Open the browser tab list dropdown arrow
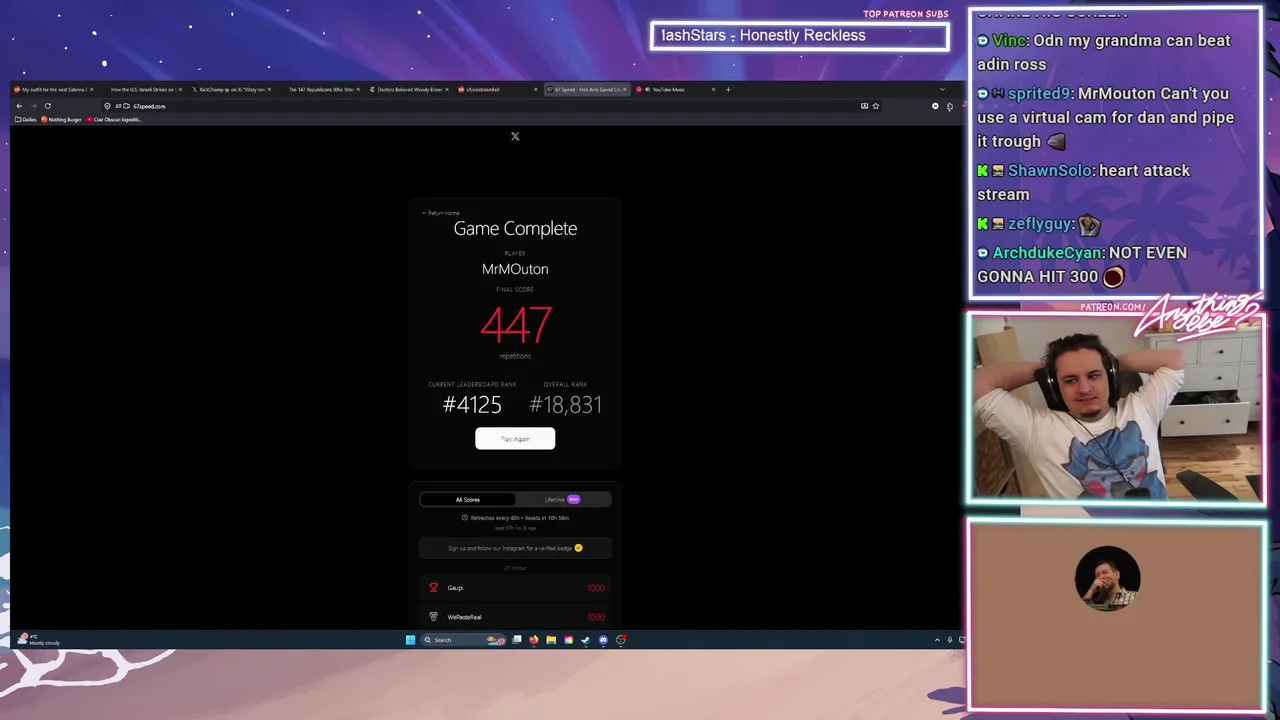This screenshot has width=1280, height=720. pos(942,89)
